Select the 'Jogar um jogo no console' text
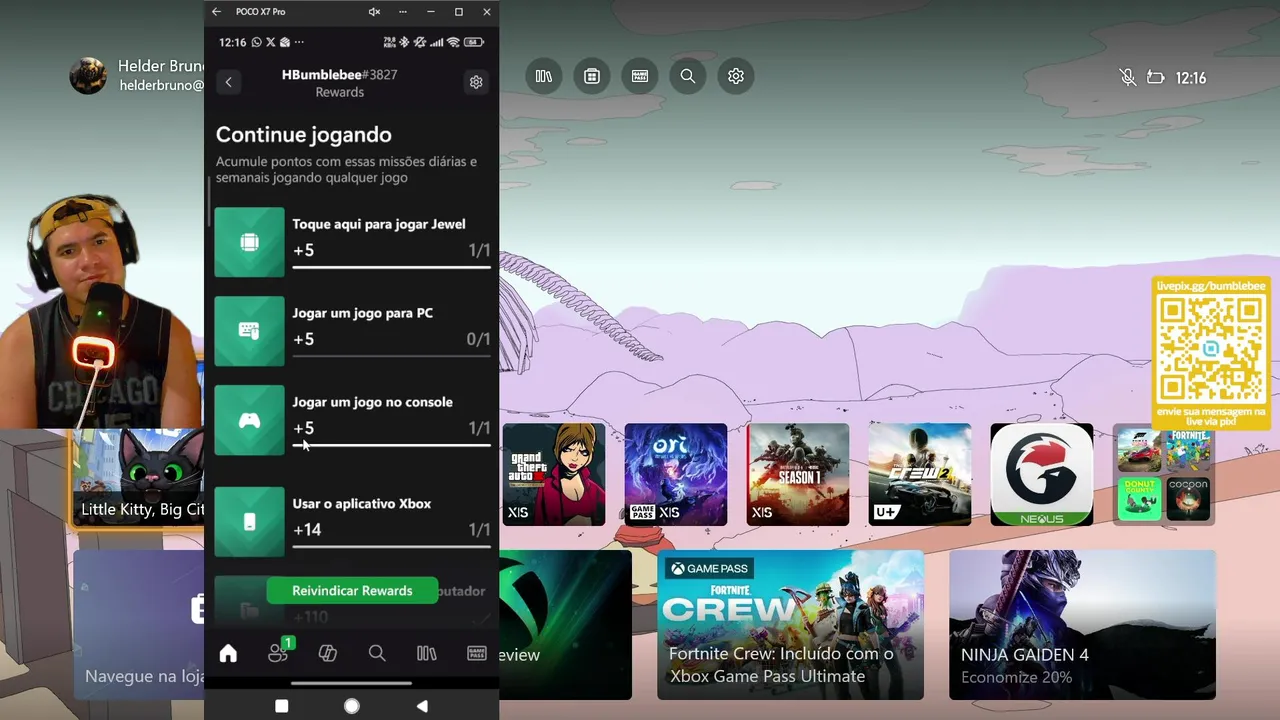 tap(372, 402)
